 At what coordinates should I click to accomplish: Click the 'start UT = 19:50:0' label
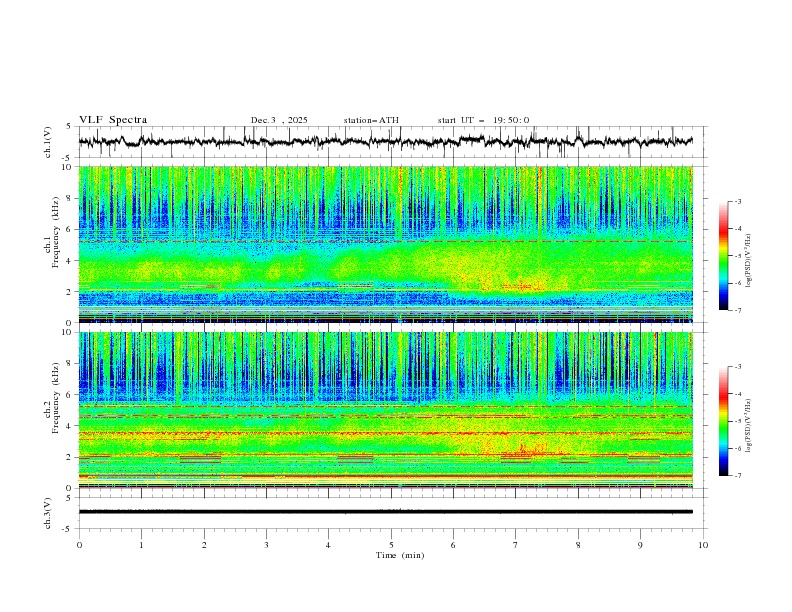tap(483, 120)
